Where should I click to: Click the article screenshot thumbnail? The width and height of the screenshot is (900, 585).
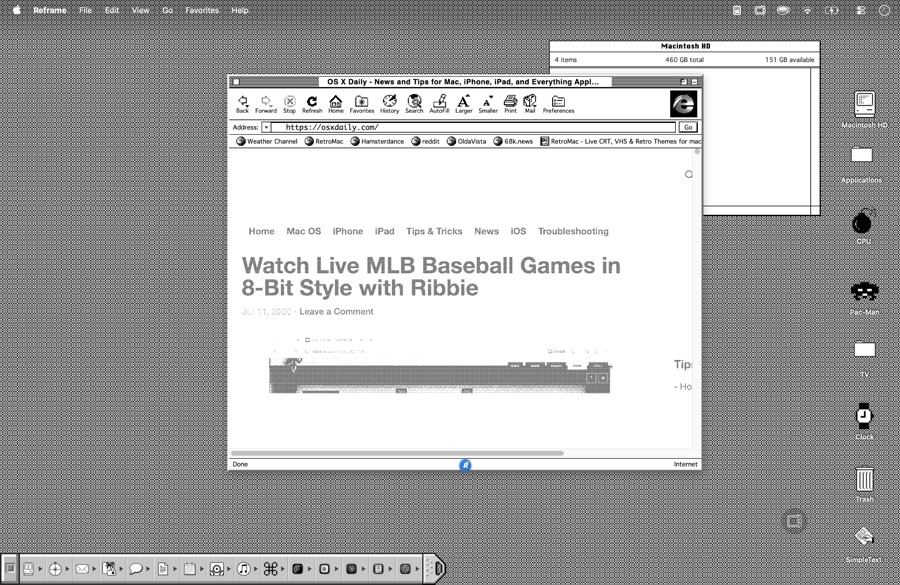(440, 365)
